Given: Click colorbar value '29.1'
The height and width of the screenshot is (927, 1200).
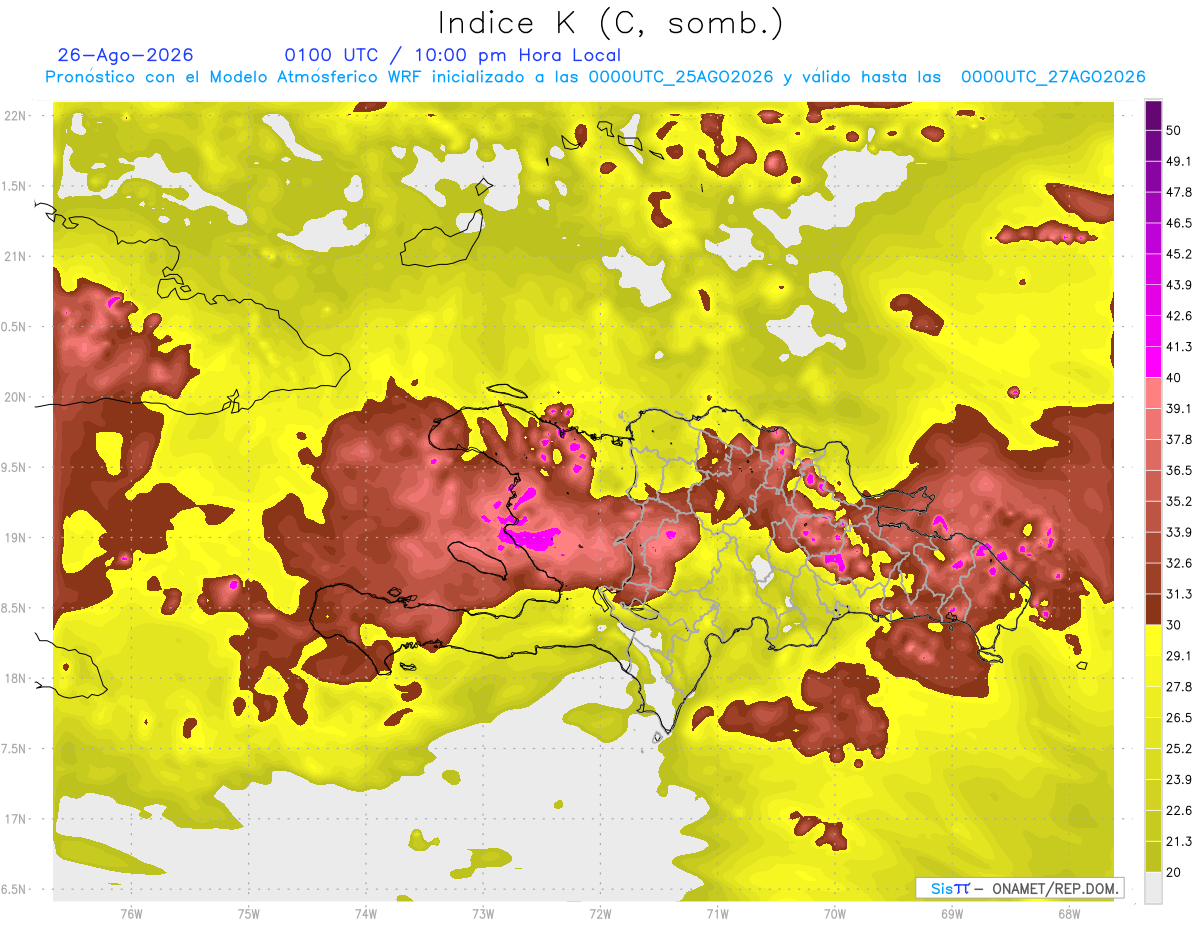Looking at the screenshot, I should 1179,656.
